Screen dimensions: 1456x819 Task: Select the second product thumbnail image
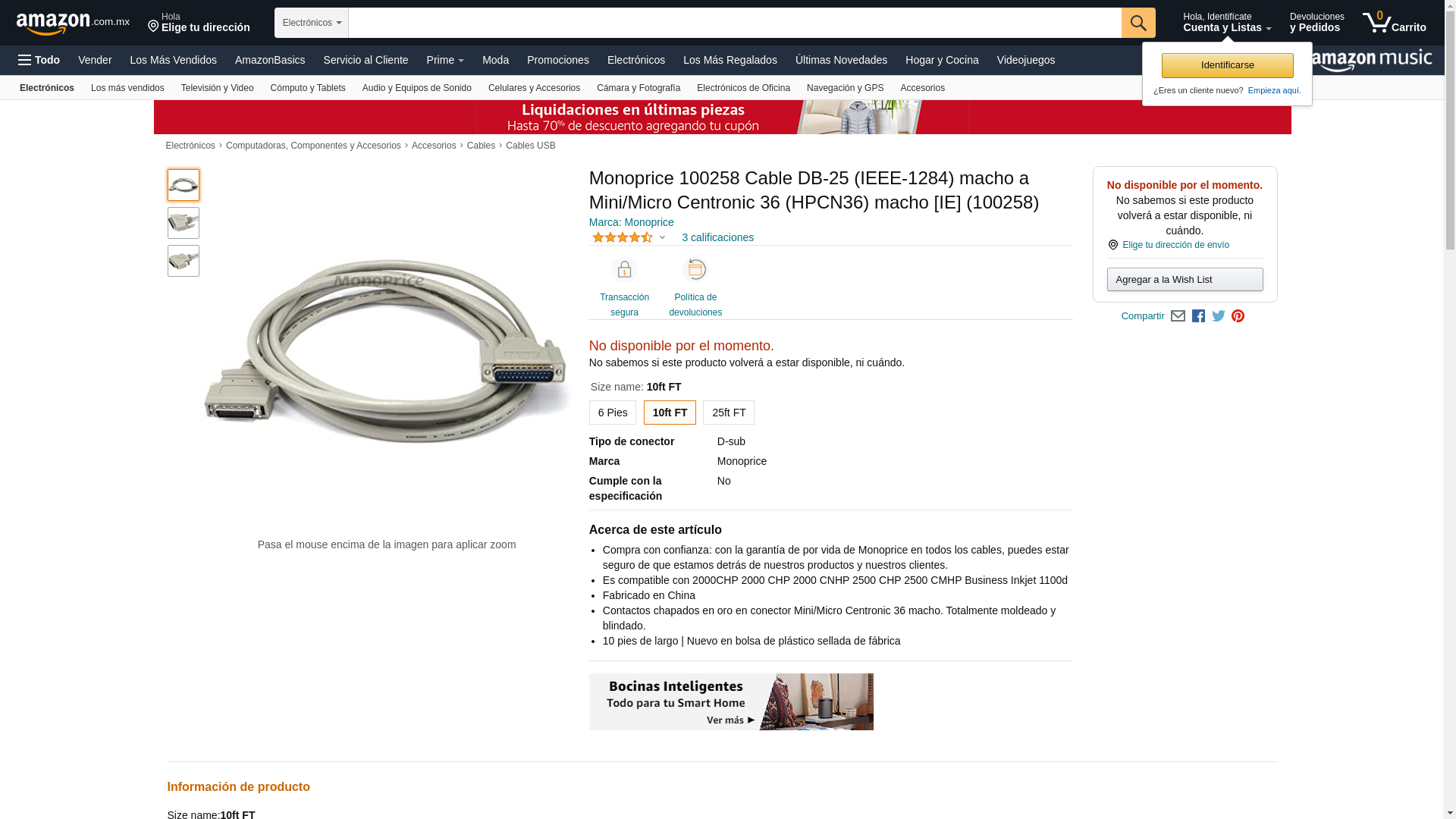pos(184,223)
